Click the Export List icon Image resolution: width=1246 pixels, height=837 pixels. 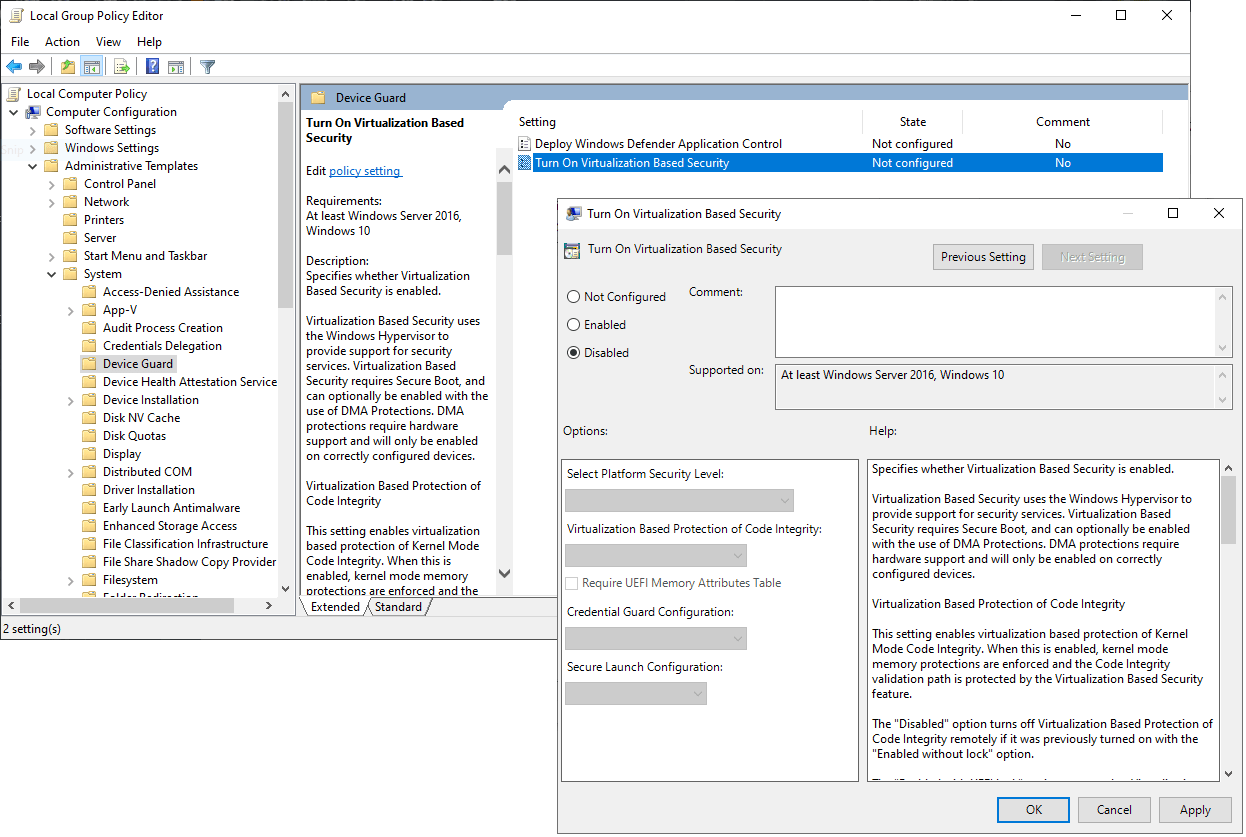coord(121,66)
